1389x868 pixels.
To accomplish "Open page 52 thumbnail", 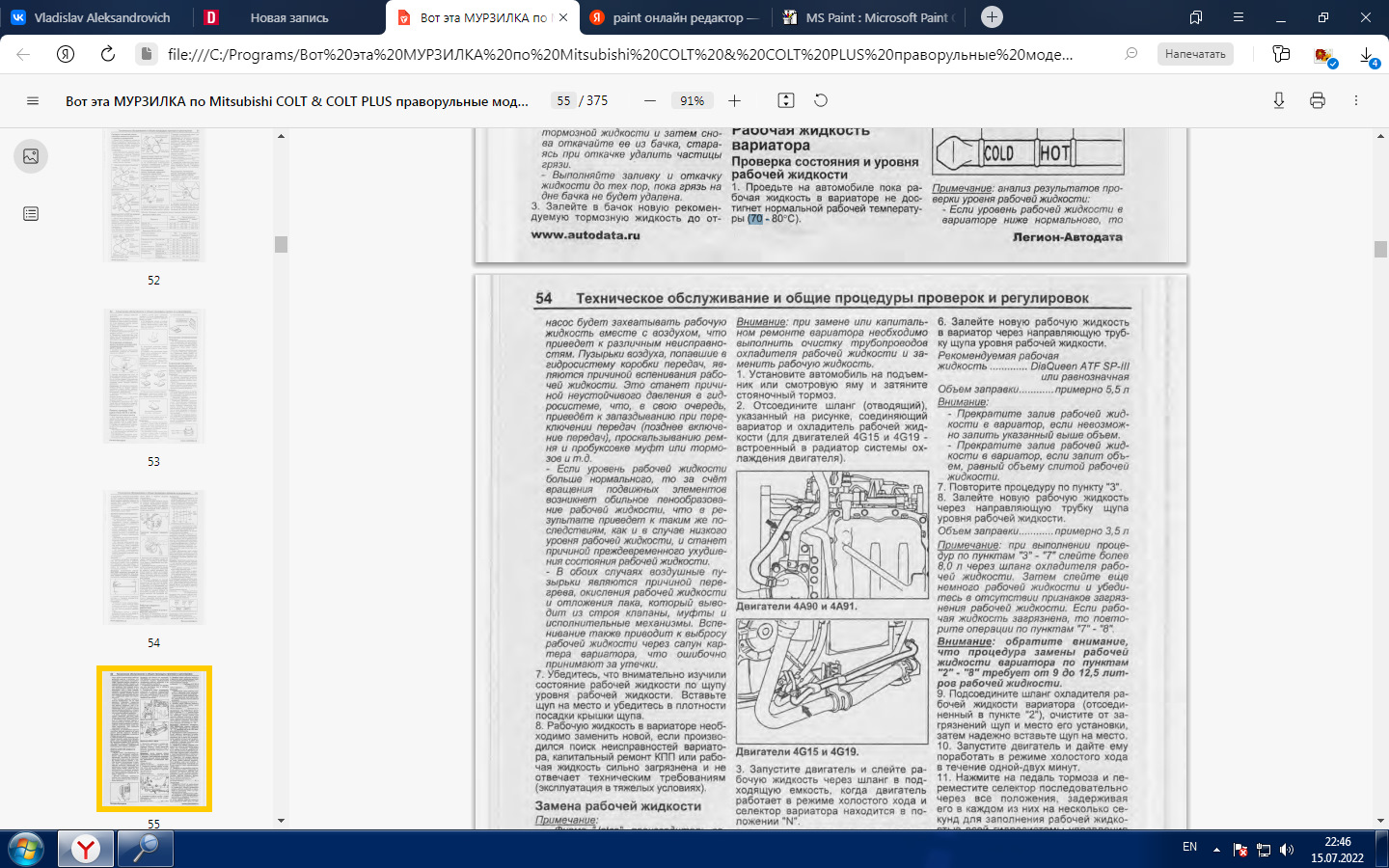I will pyautogui.click(x=153, y=196).
